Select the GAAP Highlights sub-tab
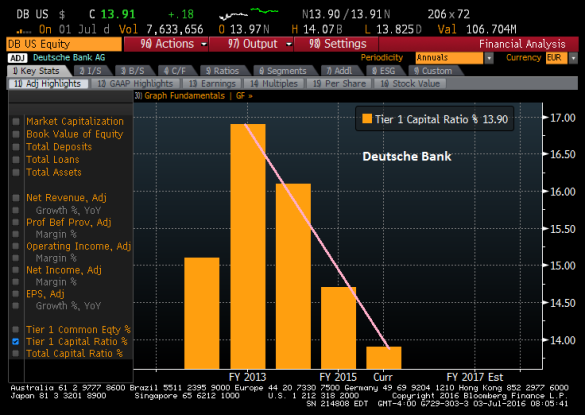The height and width of the screenshot is (415, 585). 135,84
